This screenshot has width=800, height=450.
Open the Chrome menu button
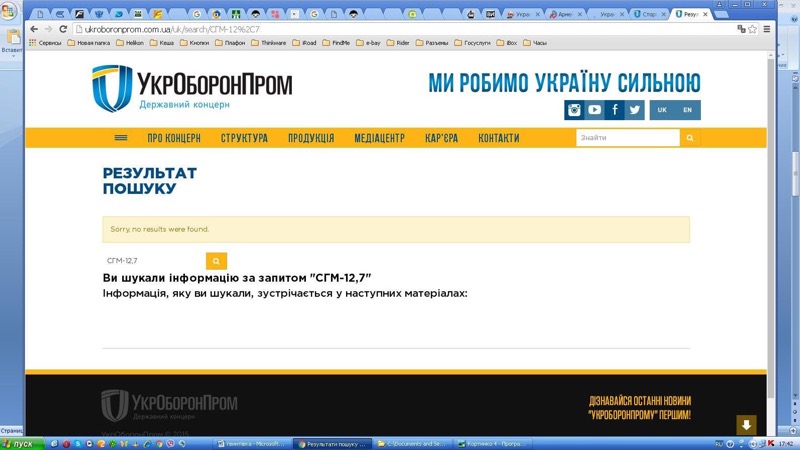(x=767, y=29)
